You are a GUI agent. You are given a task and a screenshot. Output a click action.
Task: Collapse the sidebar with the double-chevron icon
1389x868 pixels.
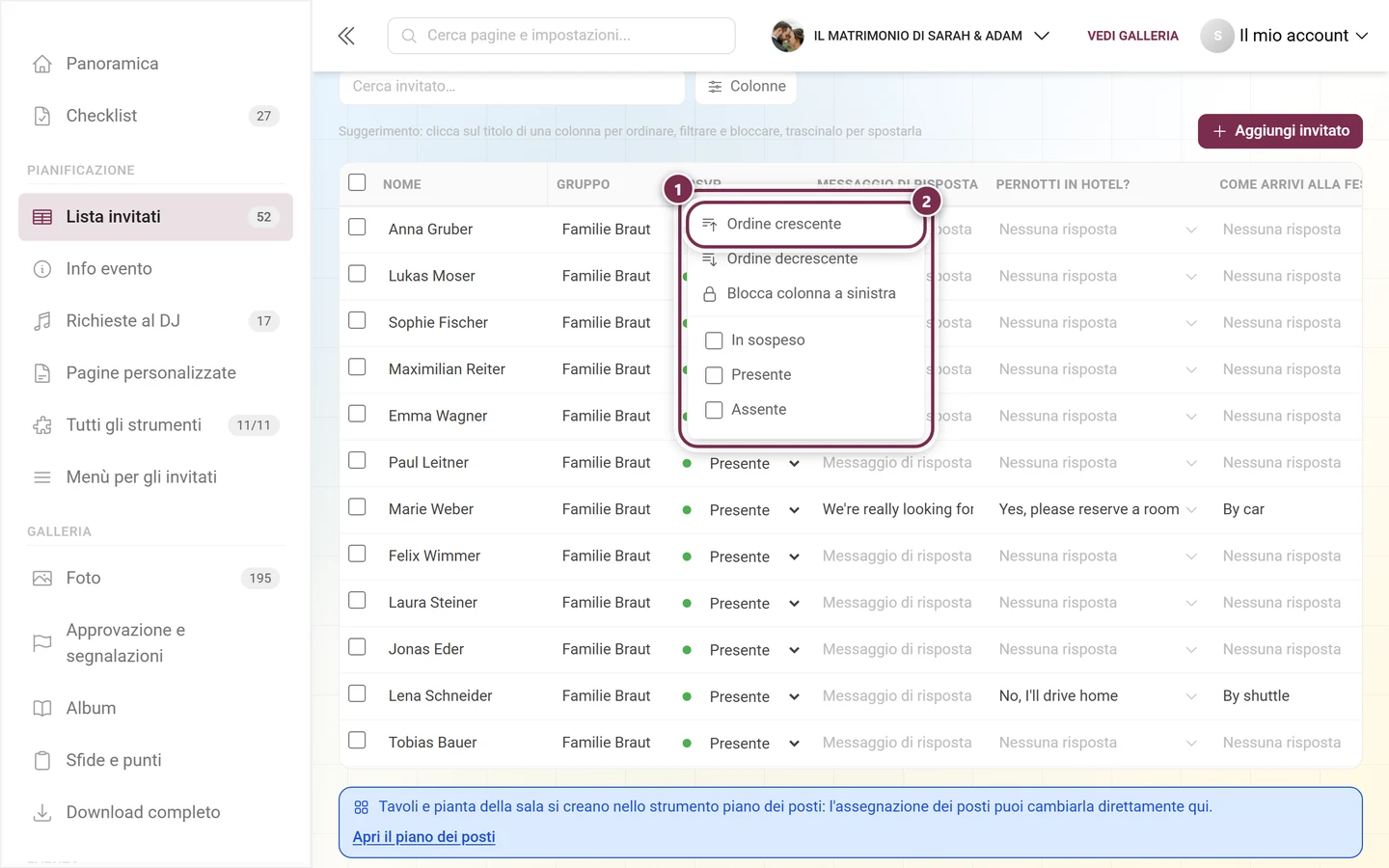[346, 36]
